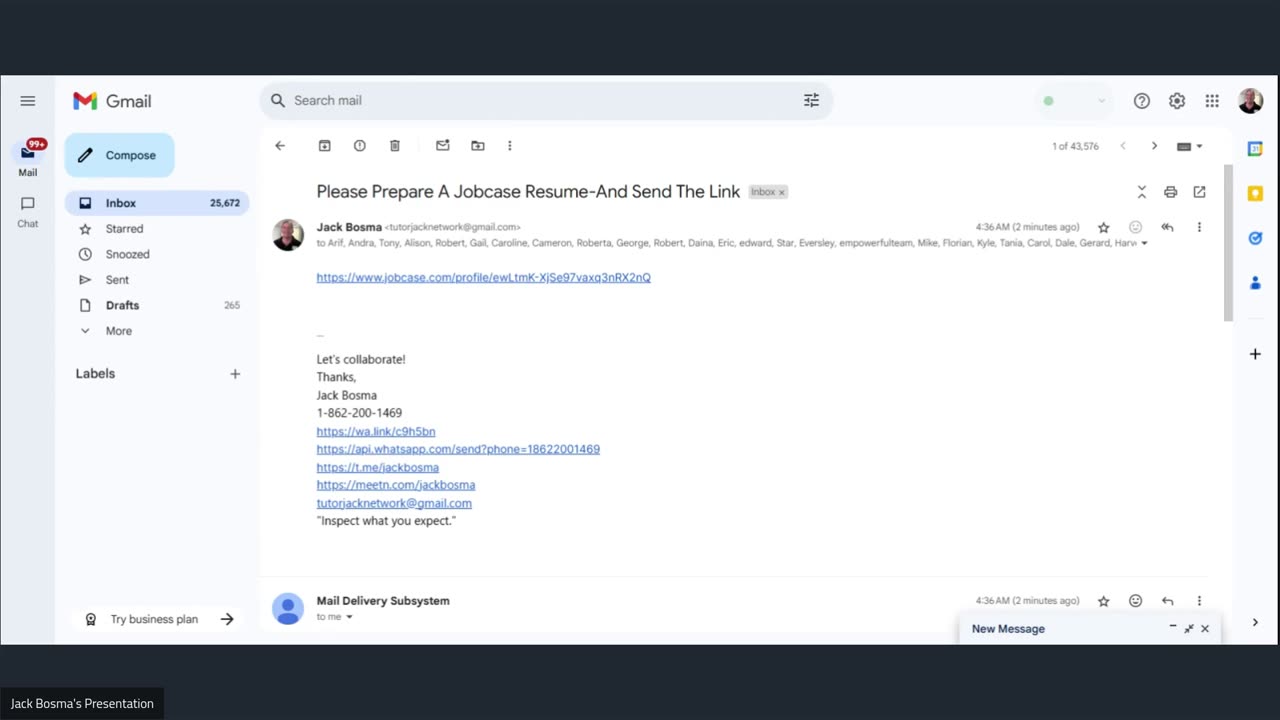The width and height of the screenshot is (1280, 720).
Task: Open More menu on Mail Delivery Subsystem message
Action: (1199, 601)
